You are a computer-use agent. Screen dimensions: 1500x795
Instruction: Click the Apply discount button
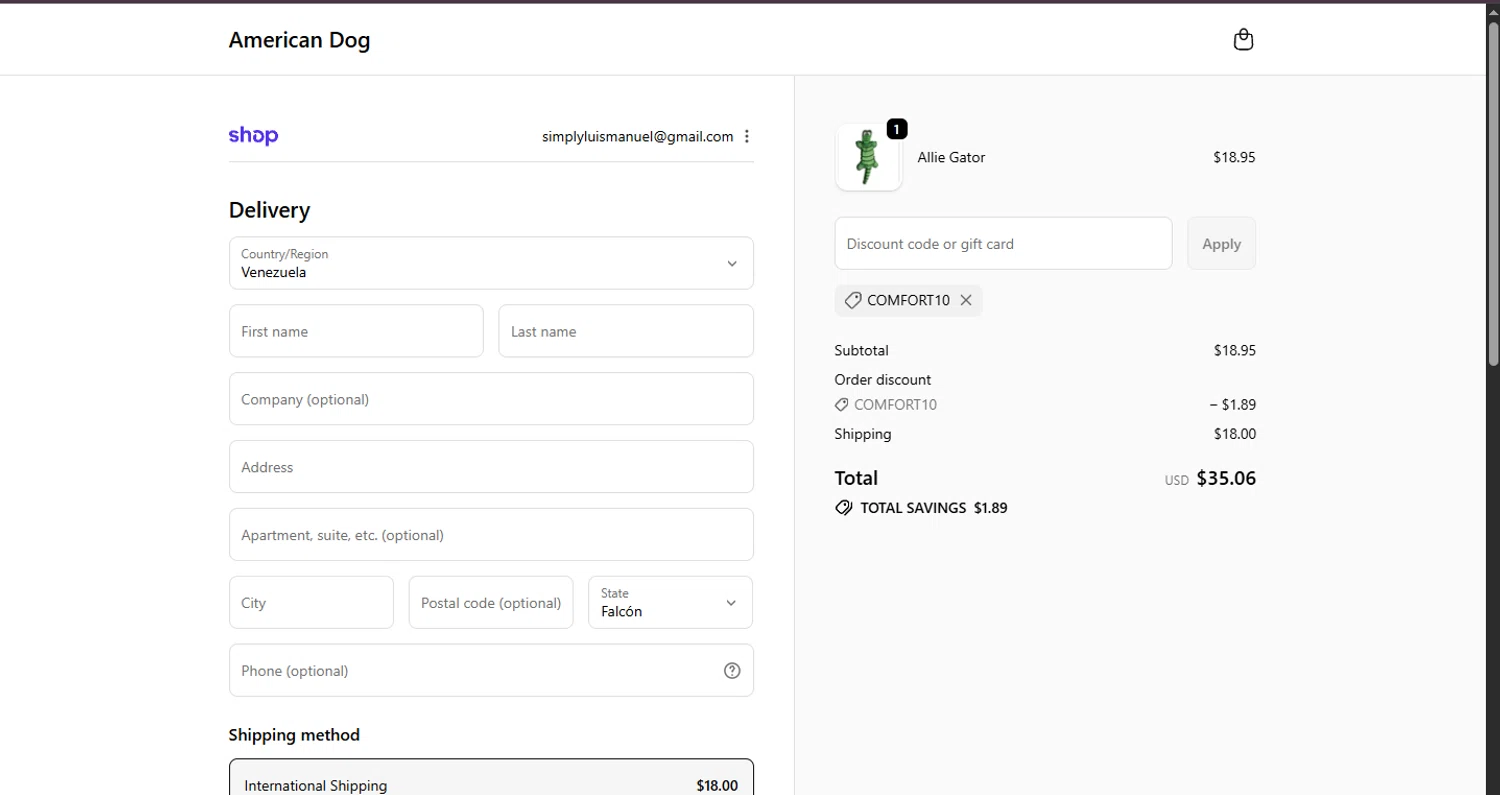click(x=1221, y=243)
